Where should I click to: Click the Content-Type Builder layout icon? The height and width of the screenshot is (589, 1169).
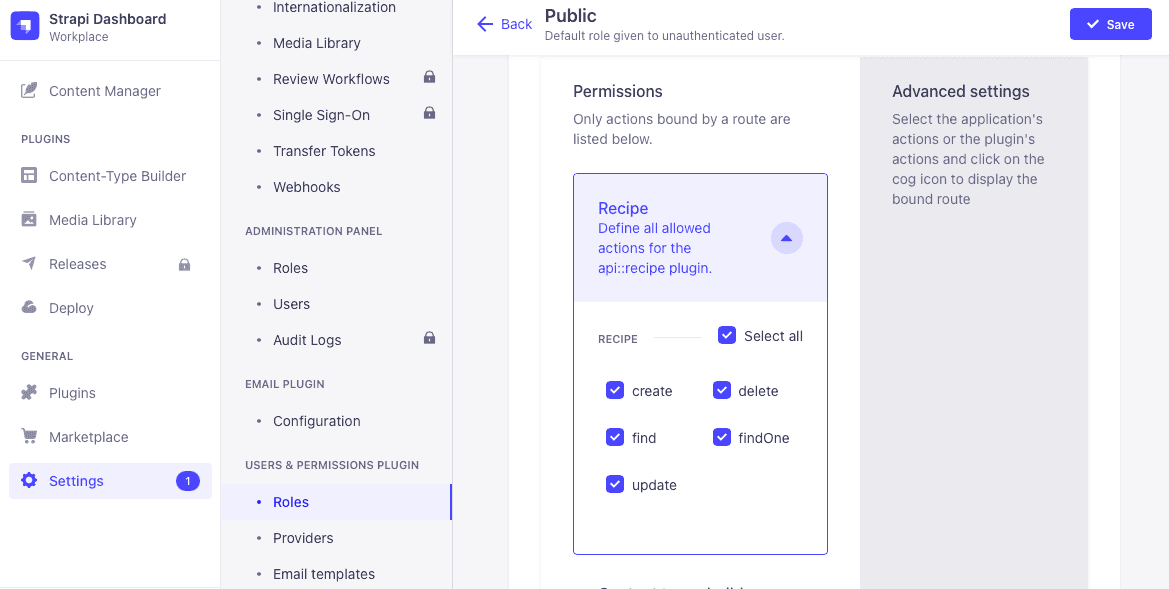[29, 176]
